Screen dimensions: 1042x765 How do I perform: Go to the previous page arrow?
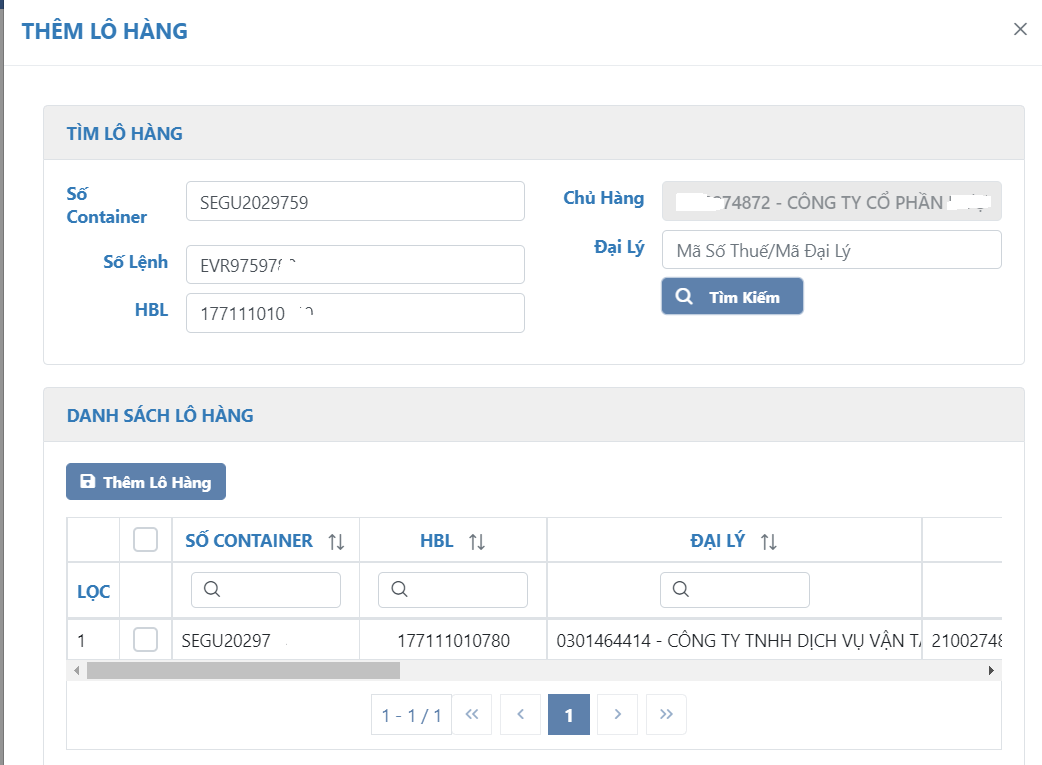pos(520,714)
